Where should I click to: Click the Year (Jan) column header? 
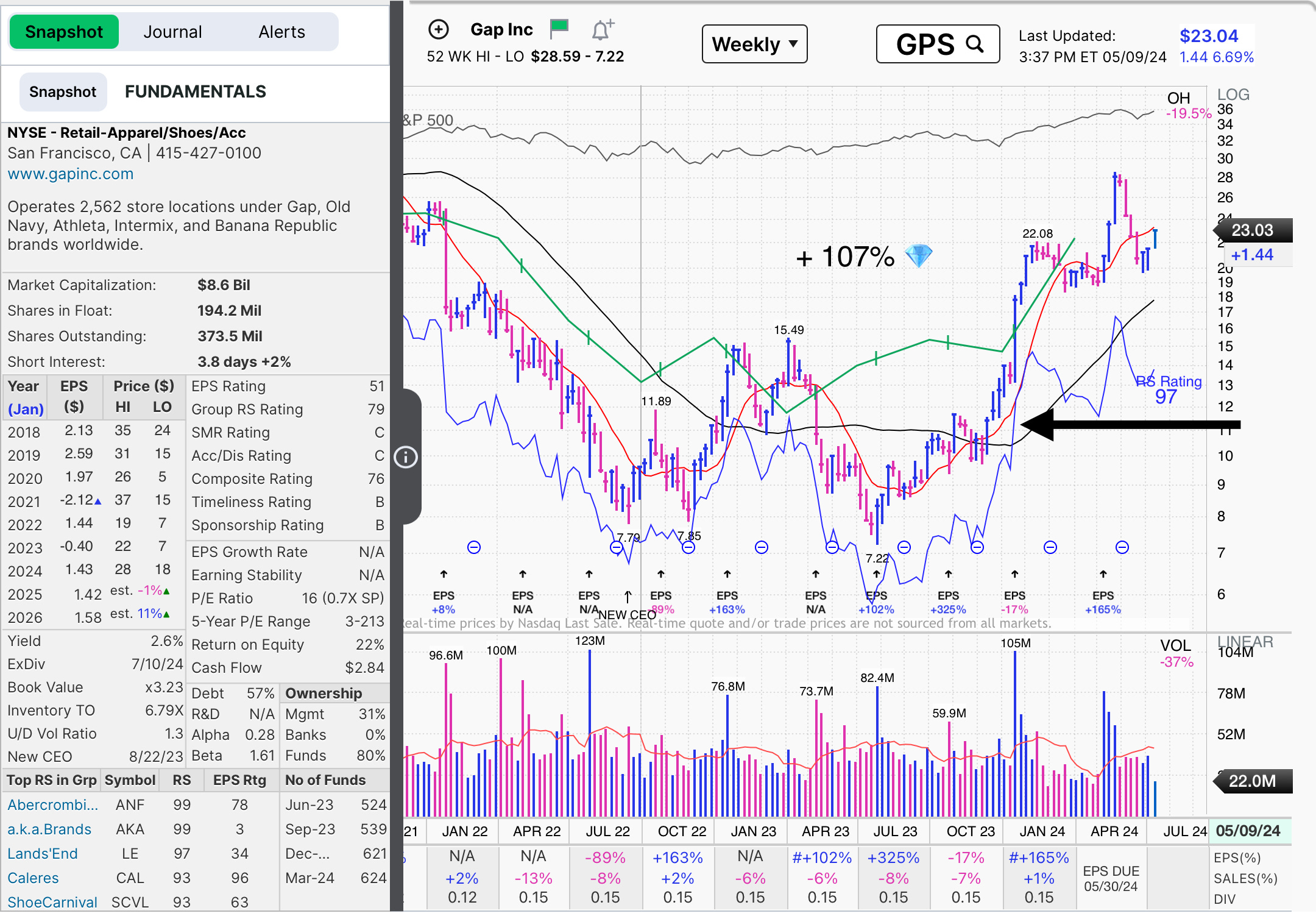coord(24,397)
